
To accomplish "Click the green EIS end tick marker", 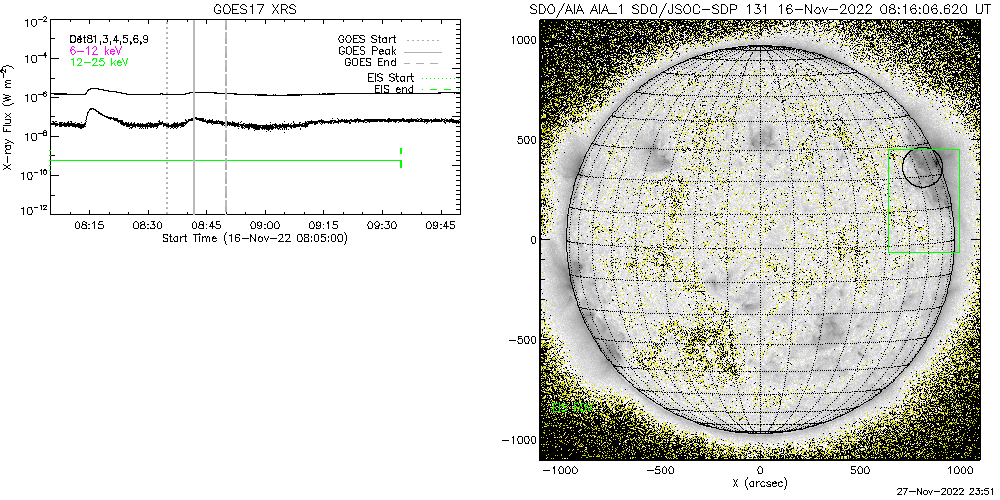I will (401, 158).
